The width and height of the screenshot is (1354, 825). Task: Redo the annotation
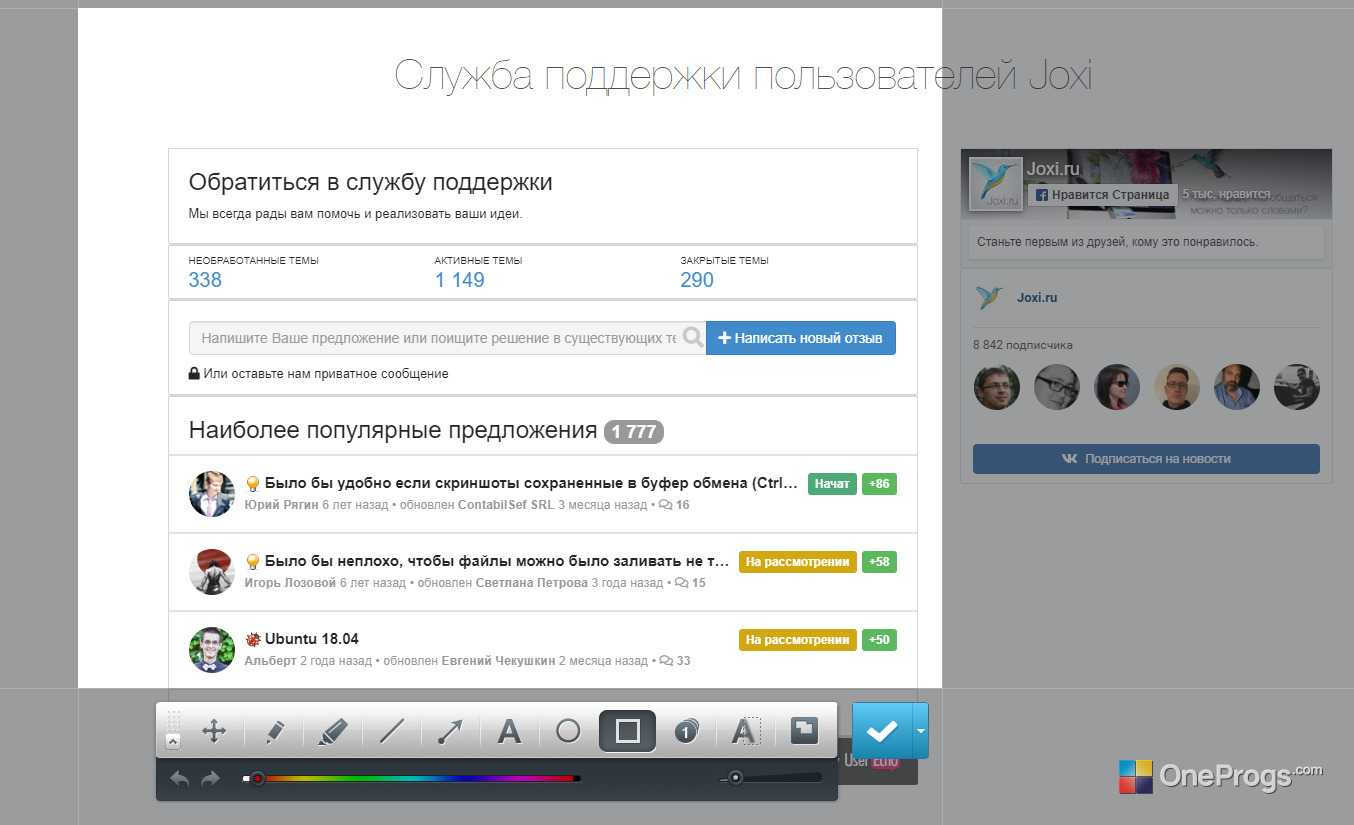(210, 779)
